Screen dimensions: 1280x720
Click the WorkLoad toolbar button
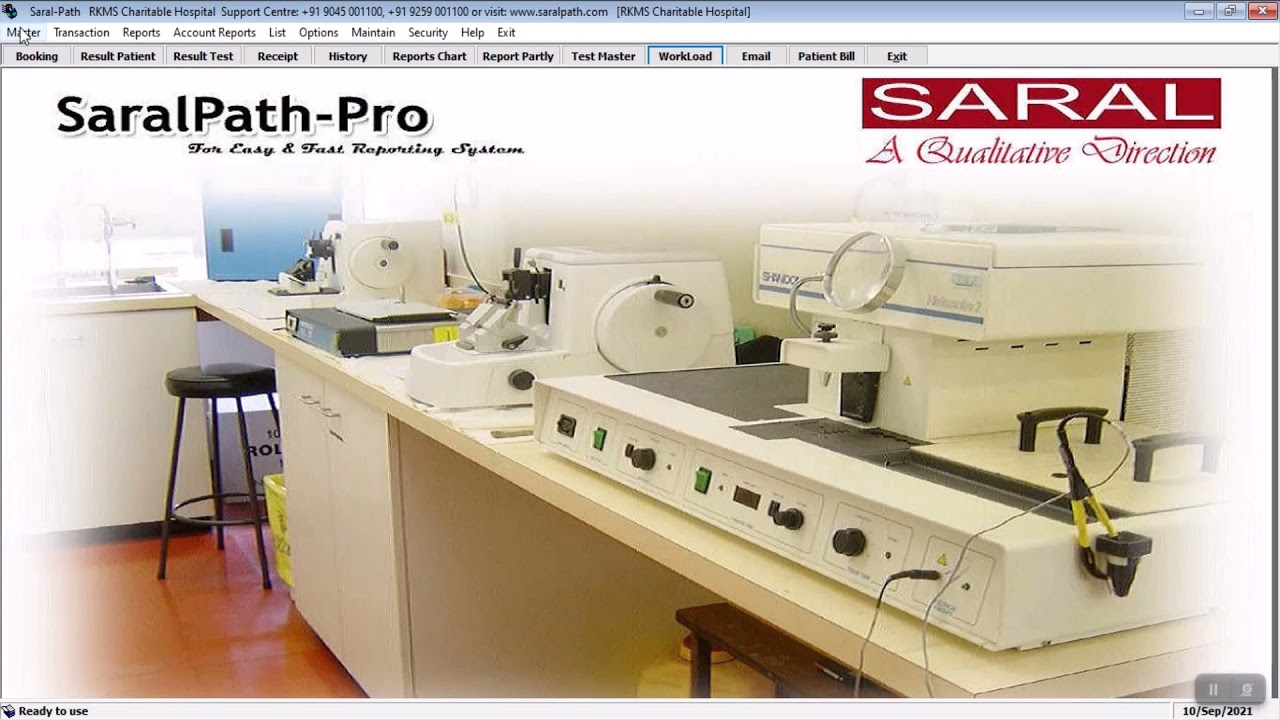tap(685, 56)
